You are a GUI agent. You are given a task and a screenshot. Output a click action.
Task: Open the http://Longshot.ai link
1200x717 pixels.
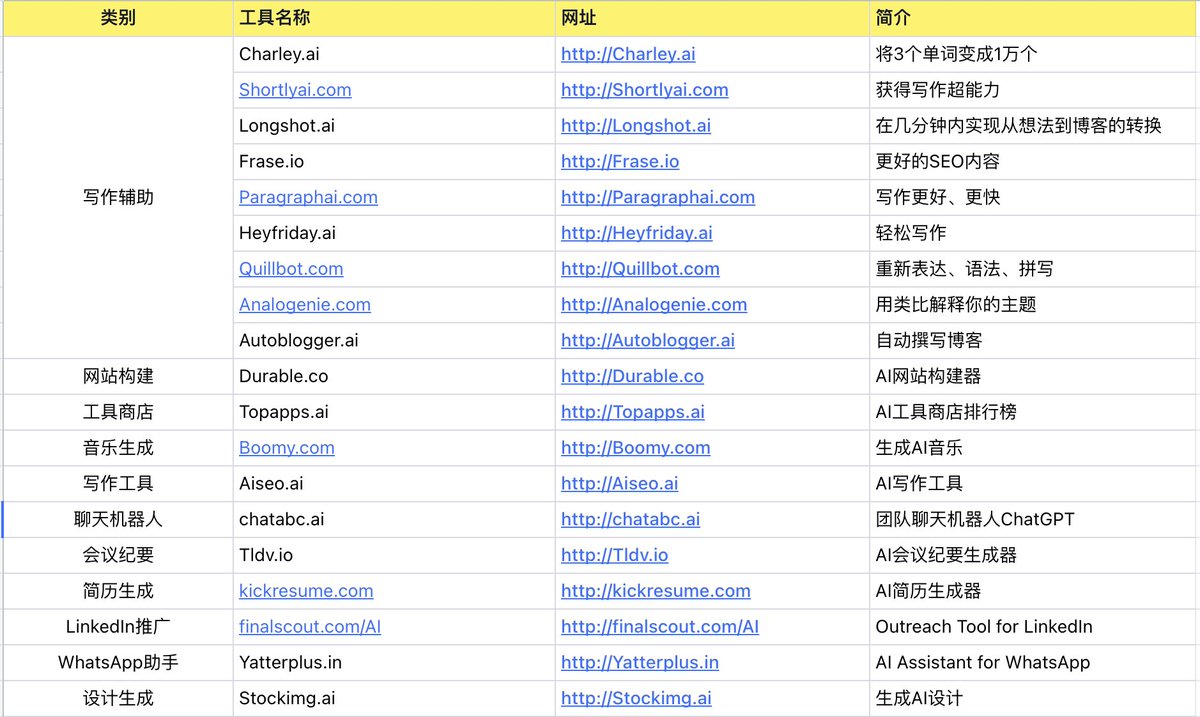[x=636, y=126]
